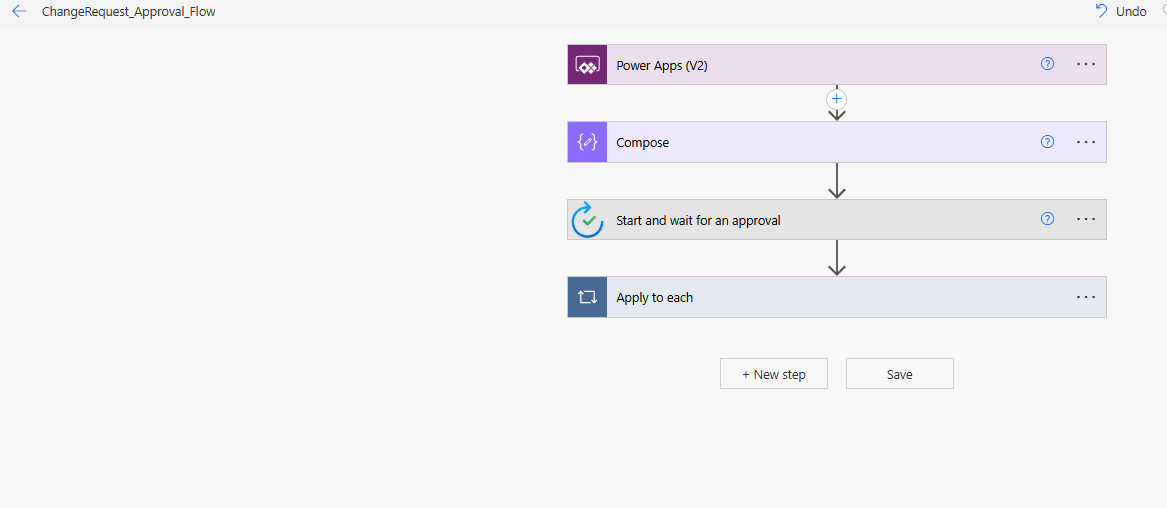Add a new step to the flow
This screenshot has height=508, width=1167.
click(x=773, y=374)
